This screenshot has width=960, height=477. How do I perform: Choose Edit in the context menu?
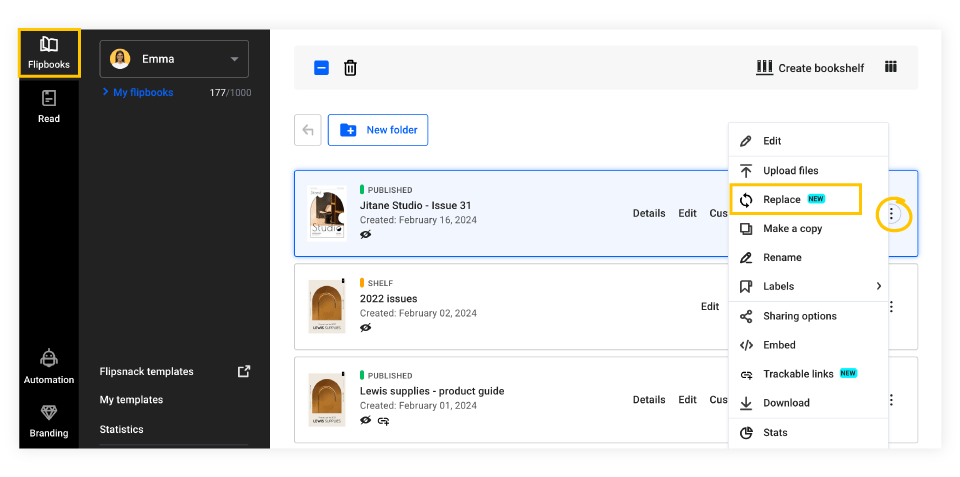point(808,141)
